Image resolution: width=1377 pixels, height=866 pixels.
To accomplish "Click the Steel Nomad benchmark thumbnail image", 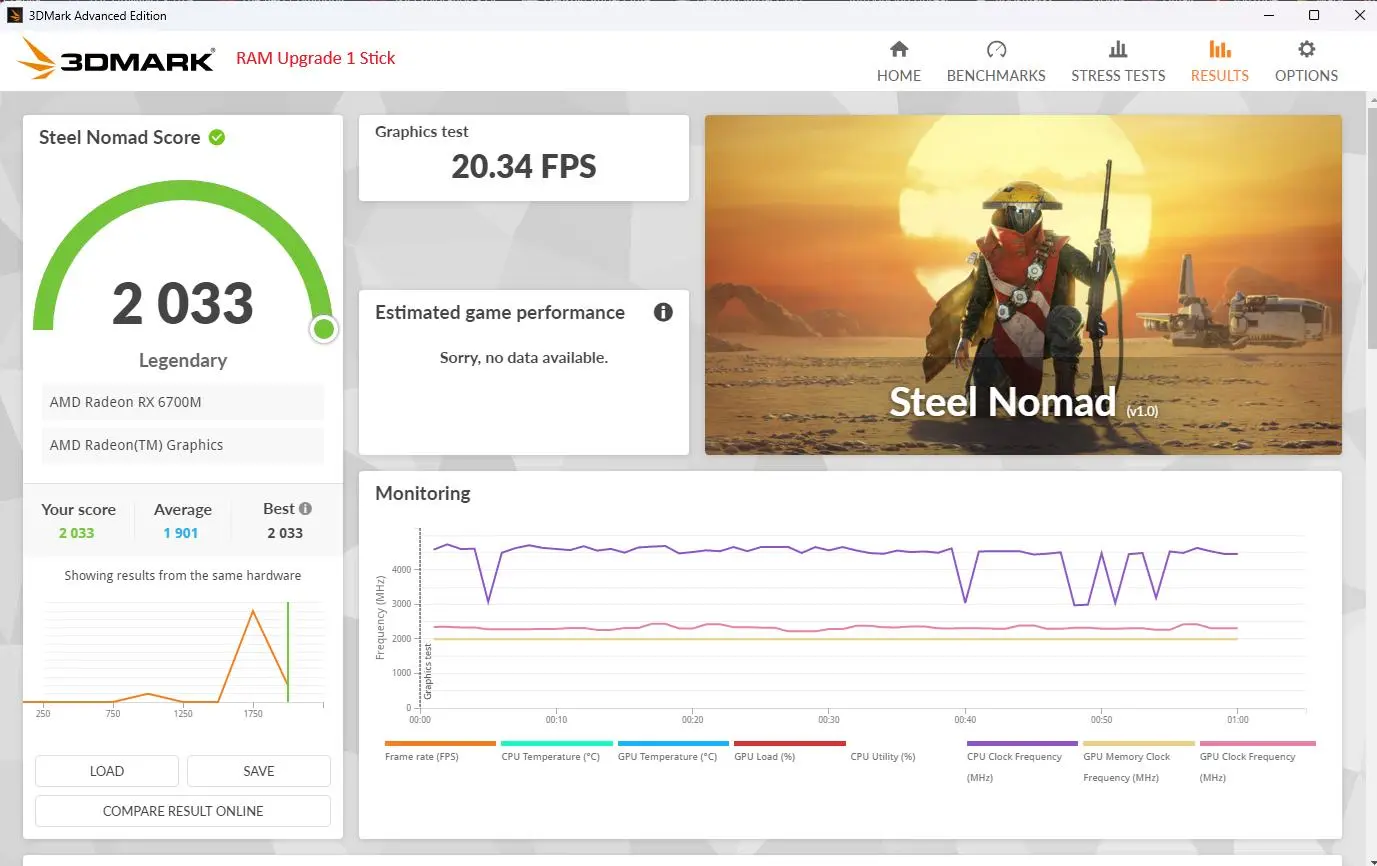I will (x=1022, y=284).
